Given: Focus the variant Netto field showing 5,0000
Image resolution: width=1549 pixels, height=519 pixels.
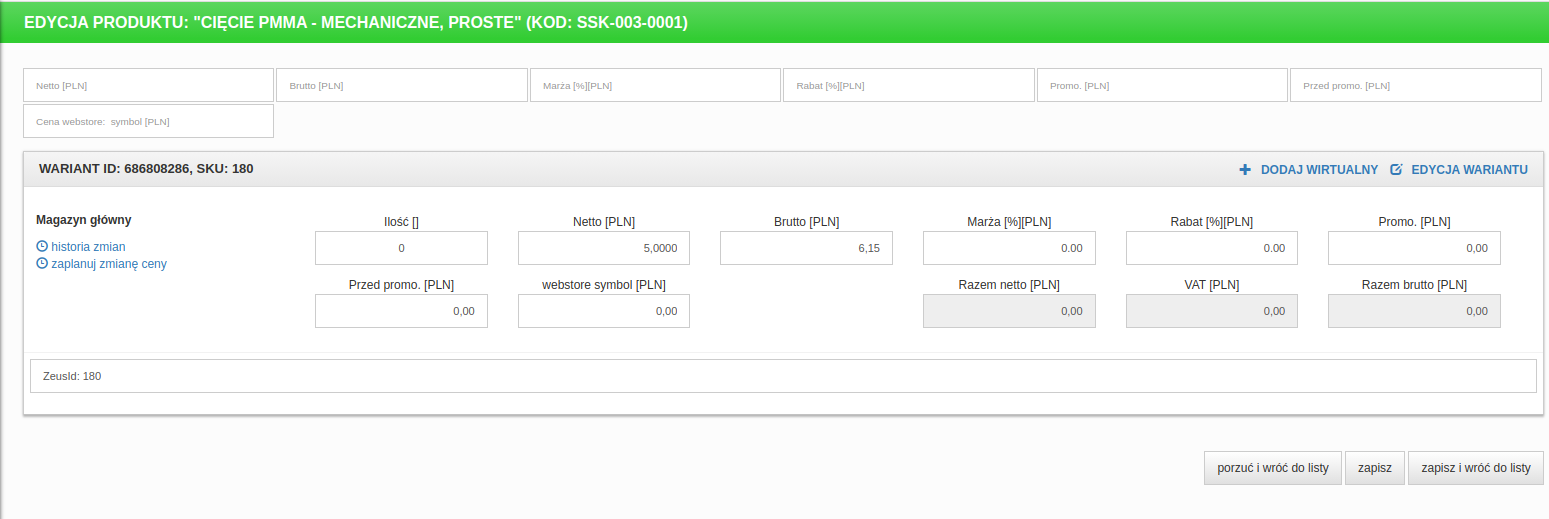Looking at the screenshot, I should point(603,248).
